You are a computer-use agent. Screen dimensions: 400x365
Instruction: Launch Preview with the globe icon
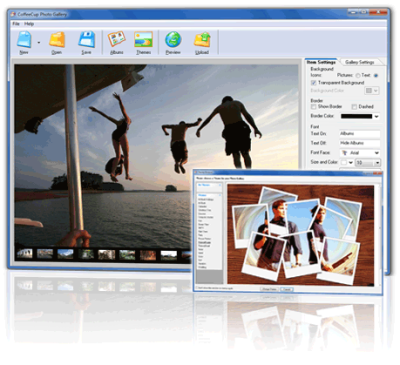click(173, 40)
